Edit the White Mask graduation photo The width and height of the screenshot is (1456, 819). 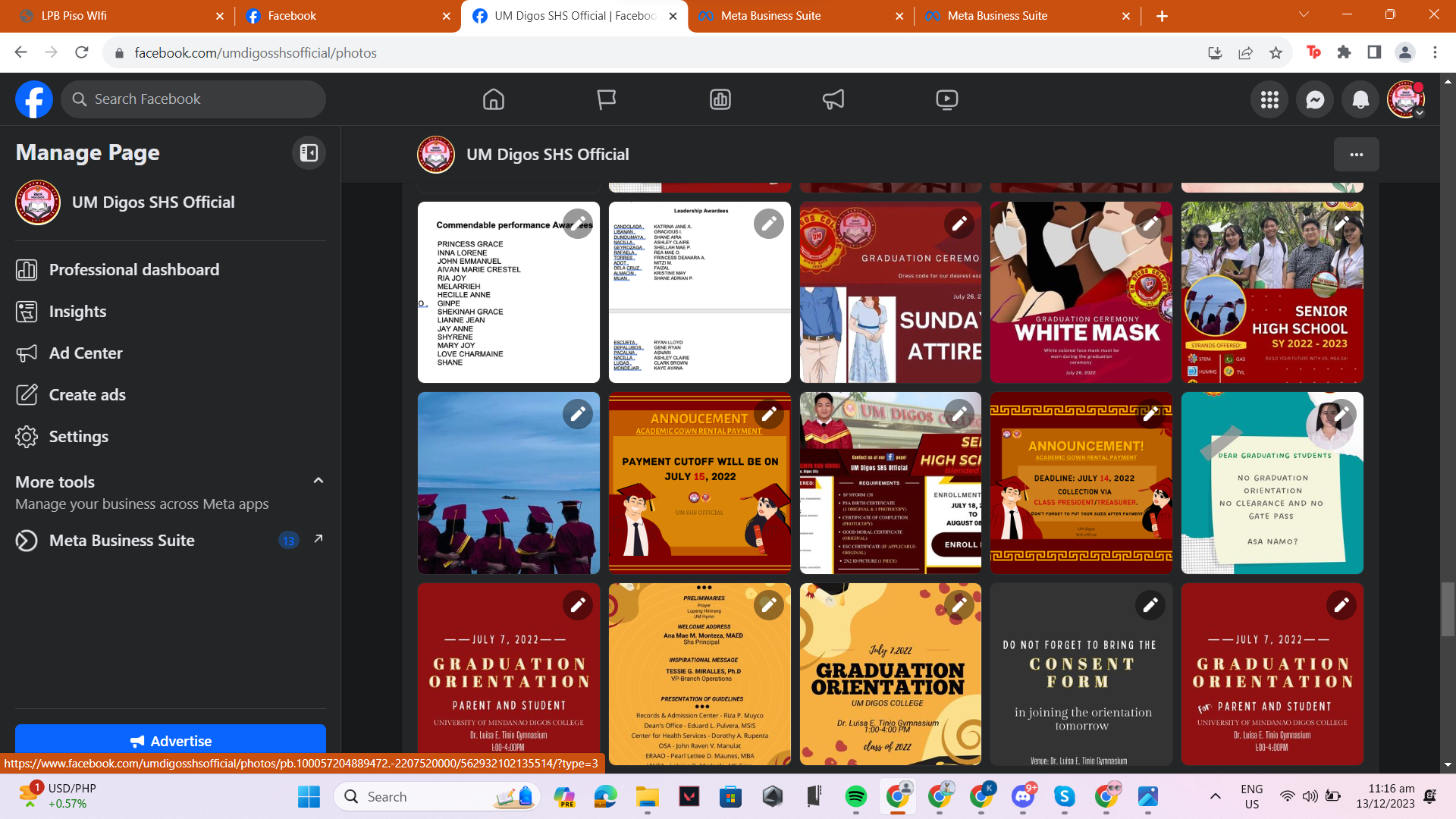(1150, 224)
